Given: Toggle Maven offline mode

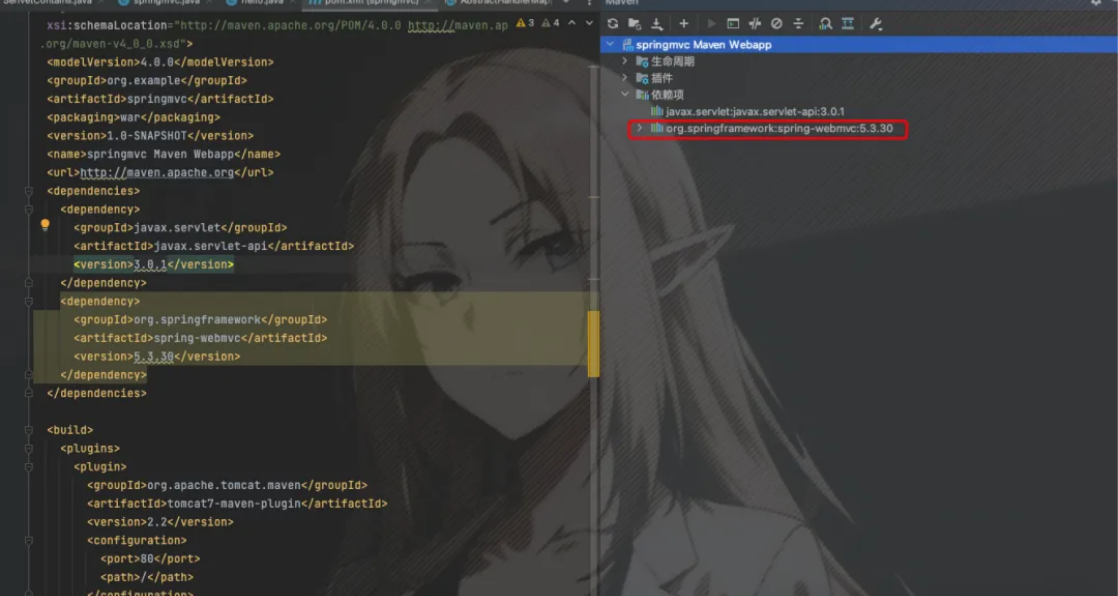Looking at the screenshot, I should [754, 24].
